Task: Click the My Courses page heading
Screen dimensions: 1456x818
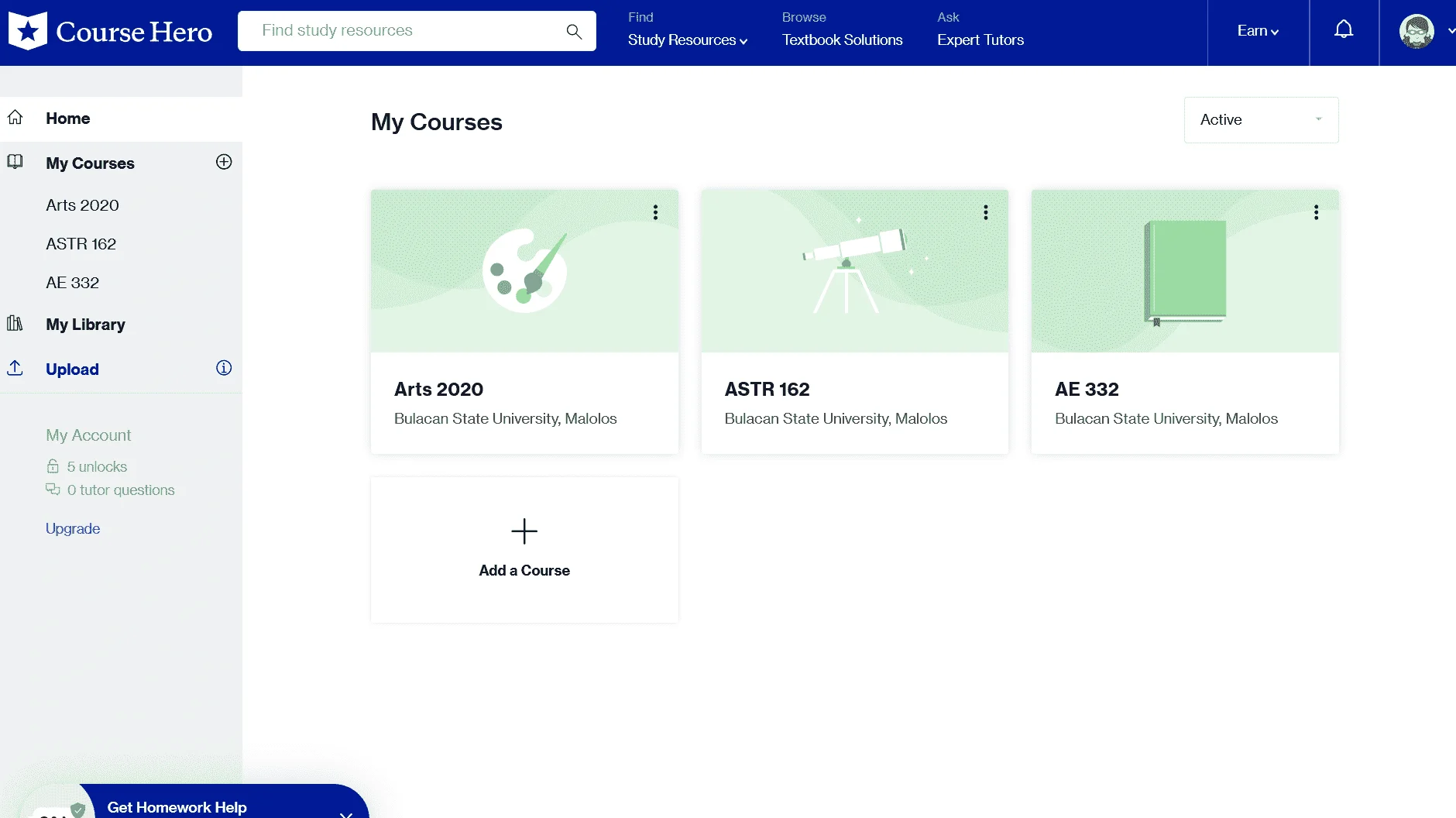Action: (437, 122)
